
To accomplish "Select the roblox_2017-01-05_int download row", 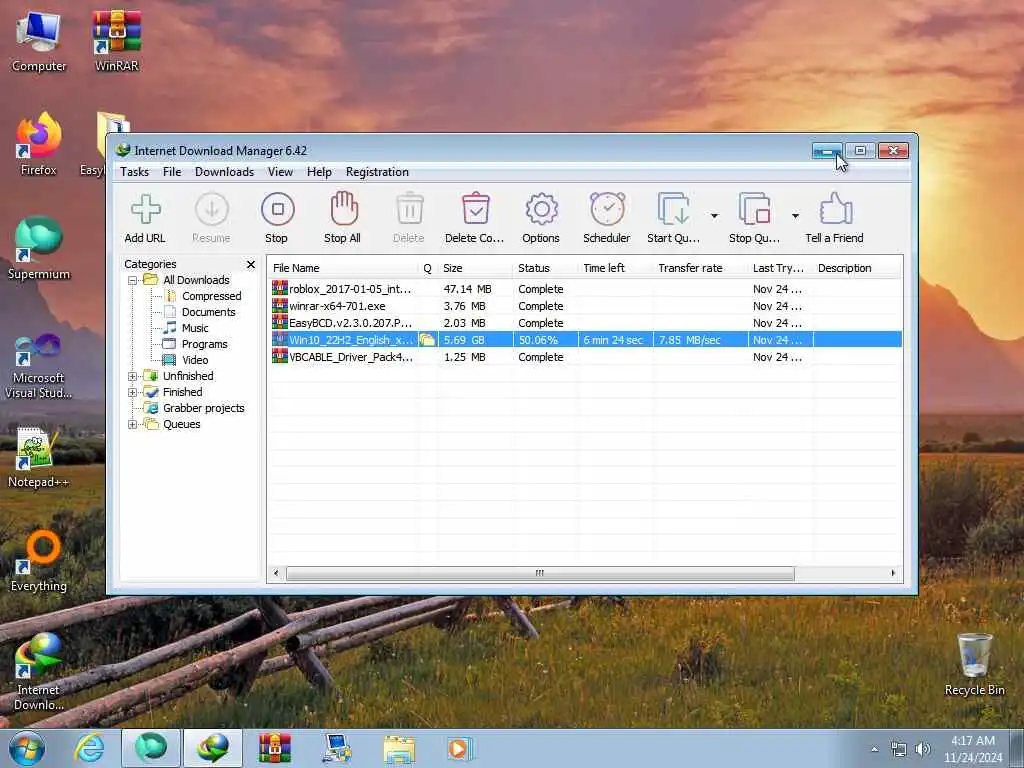I will pos(585,289).
